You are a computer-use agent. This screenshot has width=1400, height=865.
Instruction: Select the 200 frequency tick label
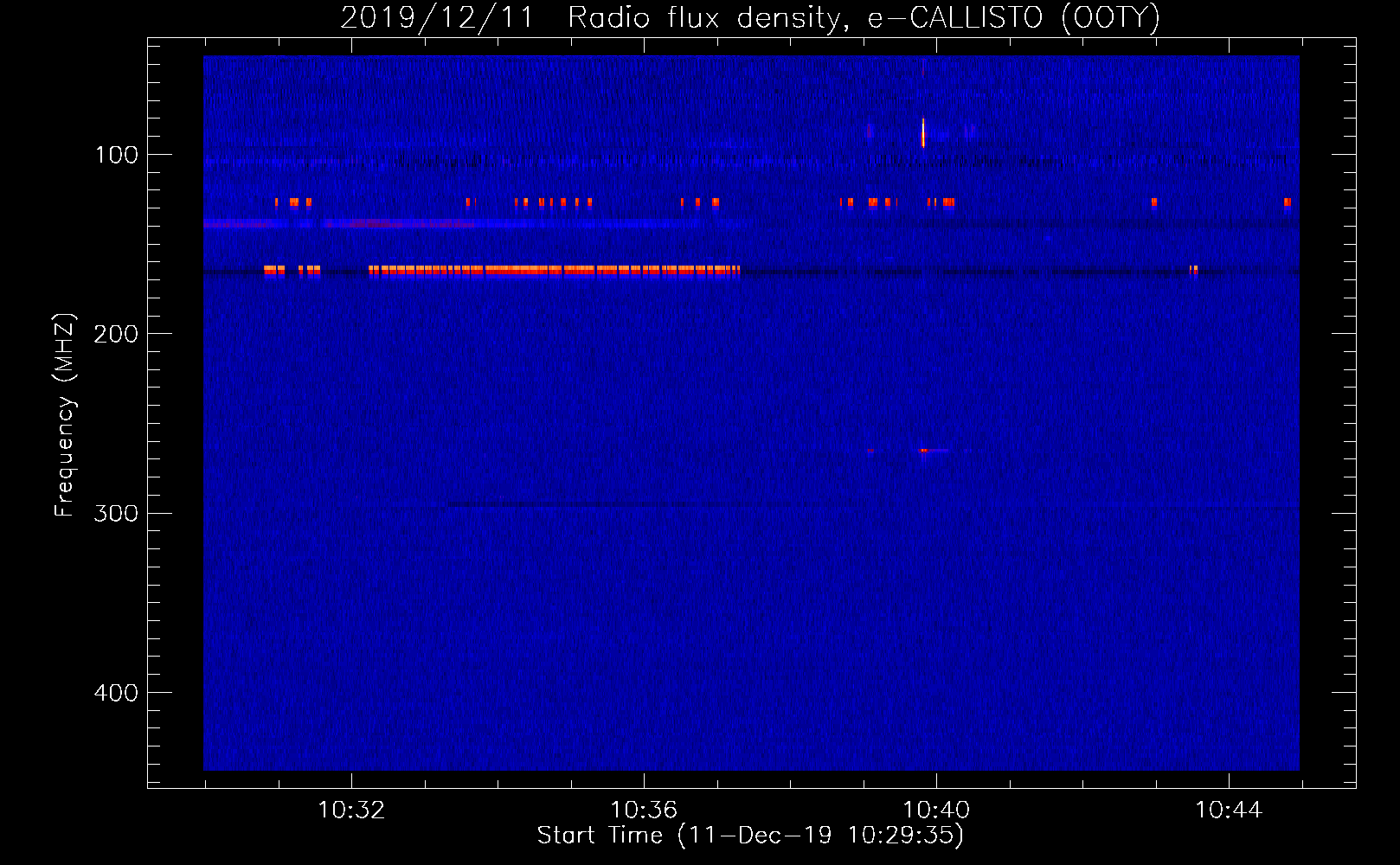(x=115, y=334)
